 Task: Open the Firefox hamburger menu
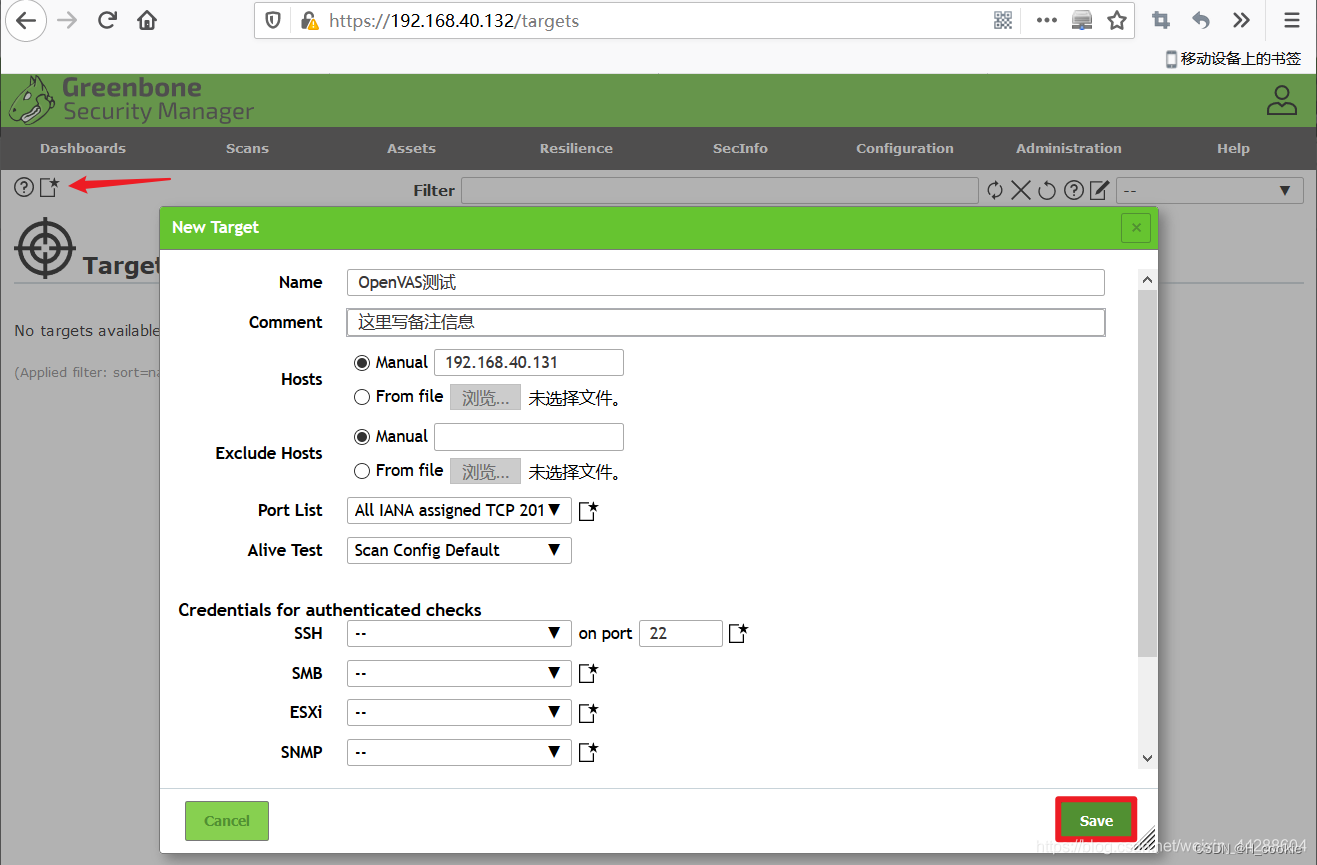pyautogui.click(x=1292, y=21)
